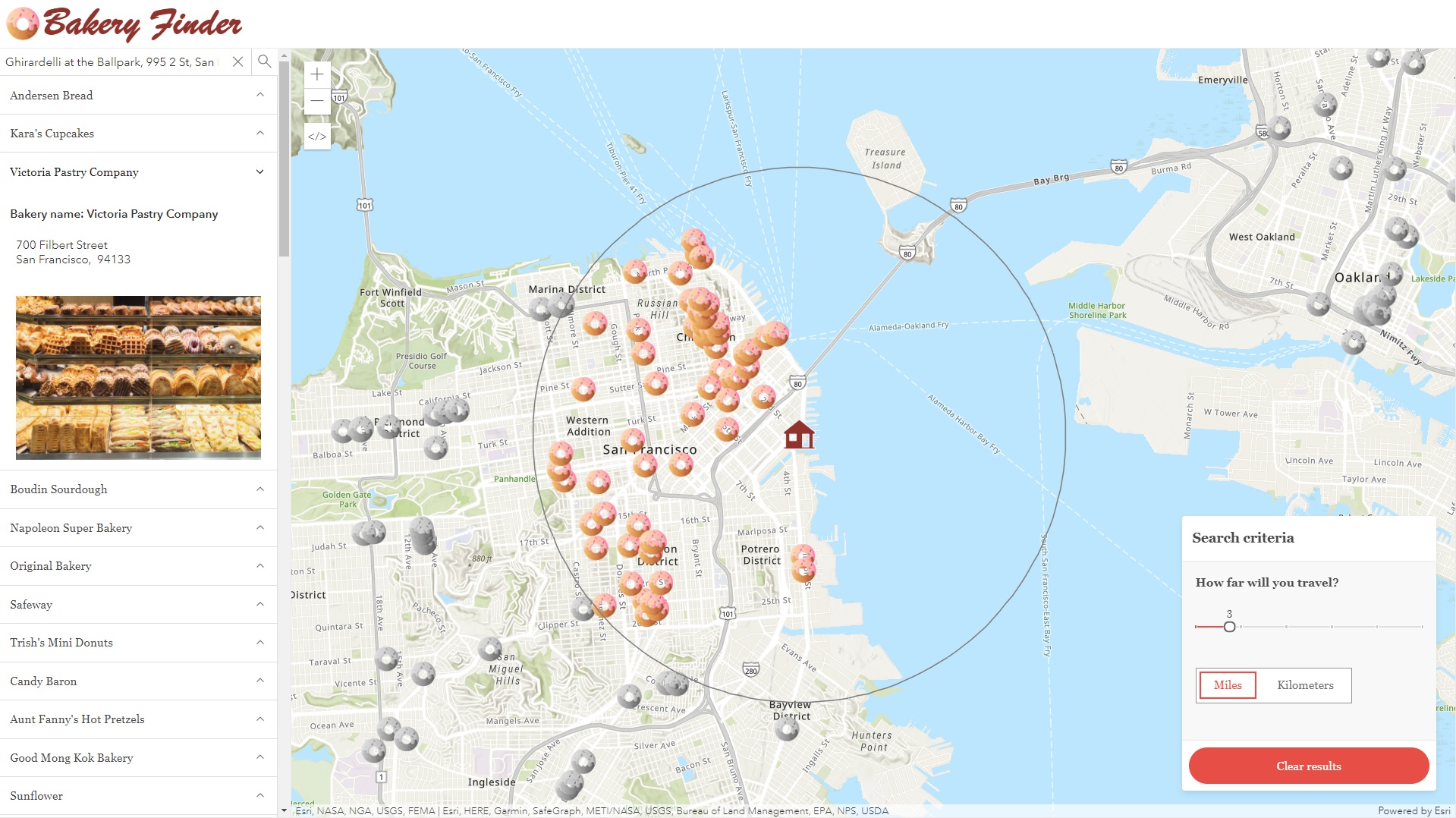The image size is (1456, 818).
Task: Click the Hunters Point map label
Action: (872, 741)
